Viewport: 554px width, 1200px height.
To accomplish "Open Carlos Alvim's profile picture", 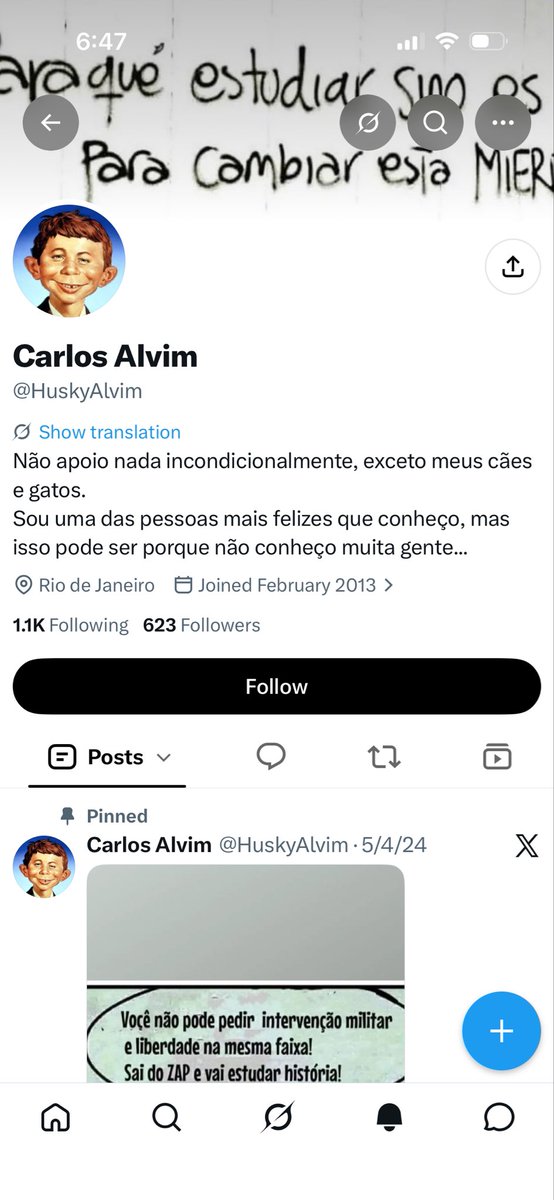I will click(69, 261).
